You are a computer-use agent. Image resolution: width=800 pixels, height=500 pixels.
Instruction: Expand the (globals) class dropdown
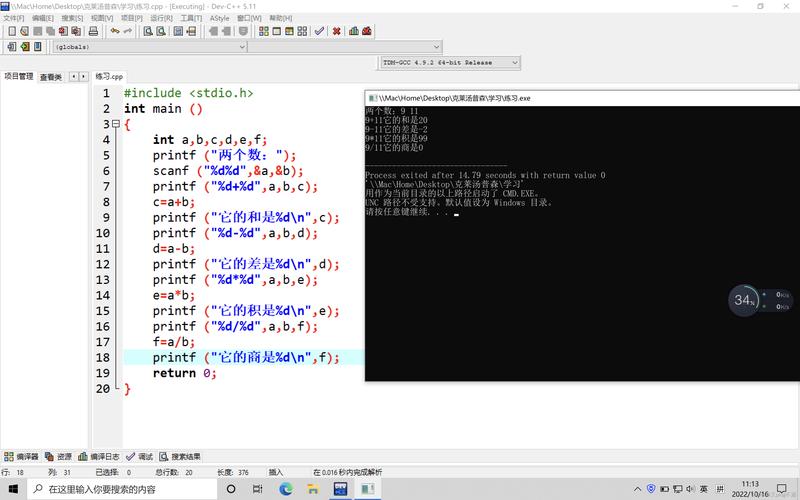pyautogui.click(x=242, y=46)
